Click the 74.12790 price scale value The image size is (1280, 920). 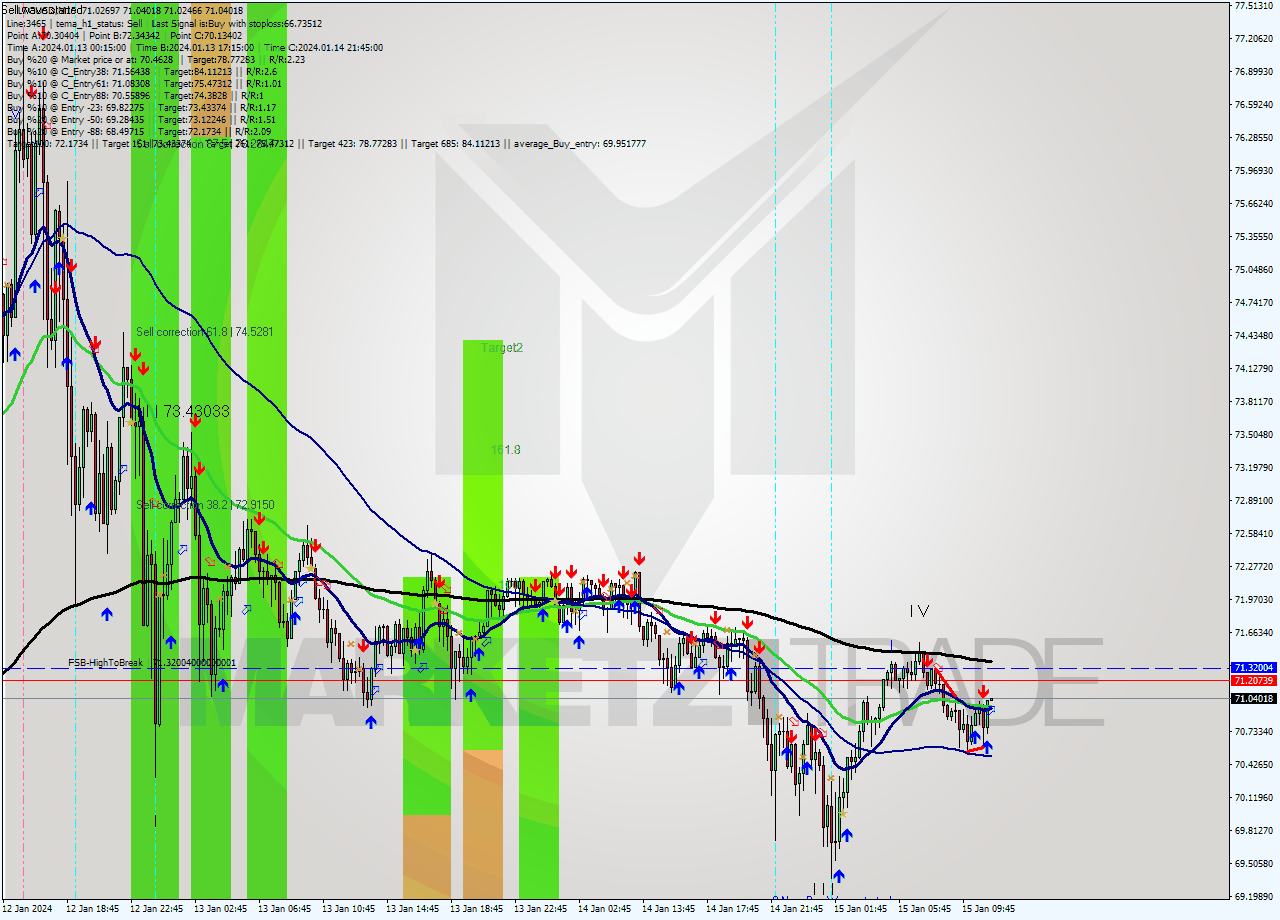point(1253,368)
